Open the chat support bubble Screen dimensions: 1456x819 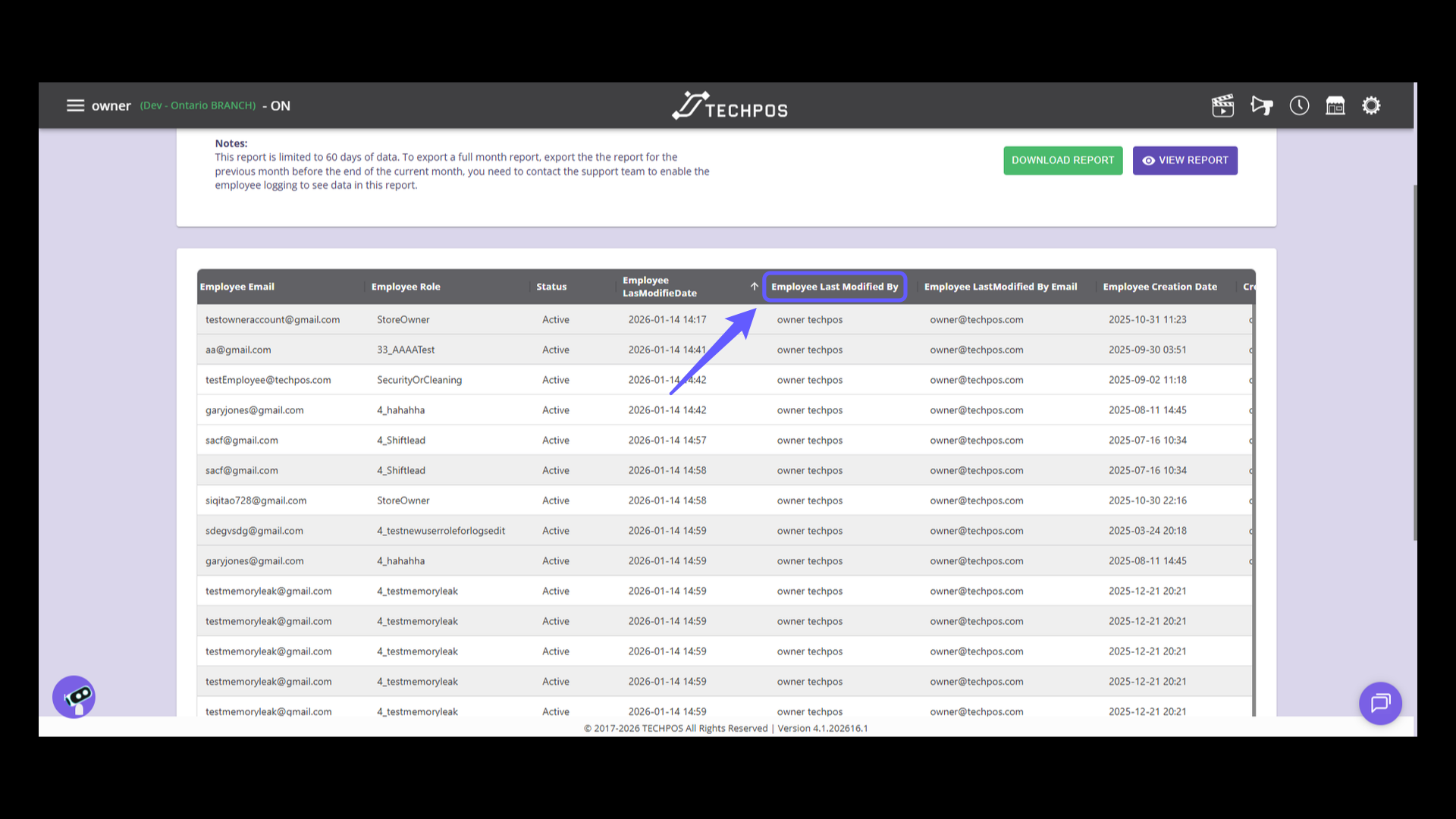pyautogui.click(x=1379, y=703)
